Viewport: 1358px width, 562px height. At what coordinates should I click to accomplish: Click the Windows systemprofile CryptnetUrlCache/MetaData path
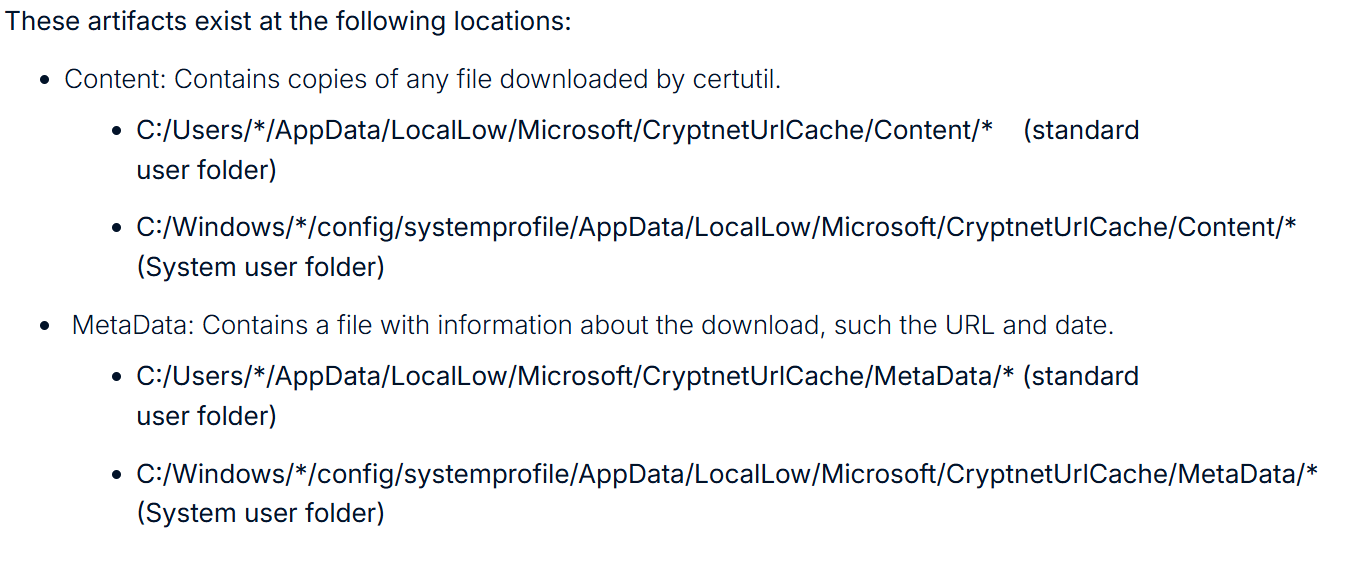coord(727,473)
